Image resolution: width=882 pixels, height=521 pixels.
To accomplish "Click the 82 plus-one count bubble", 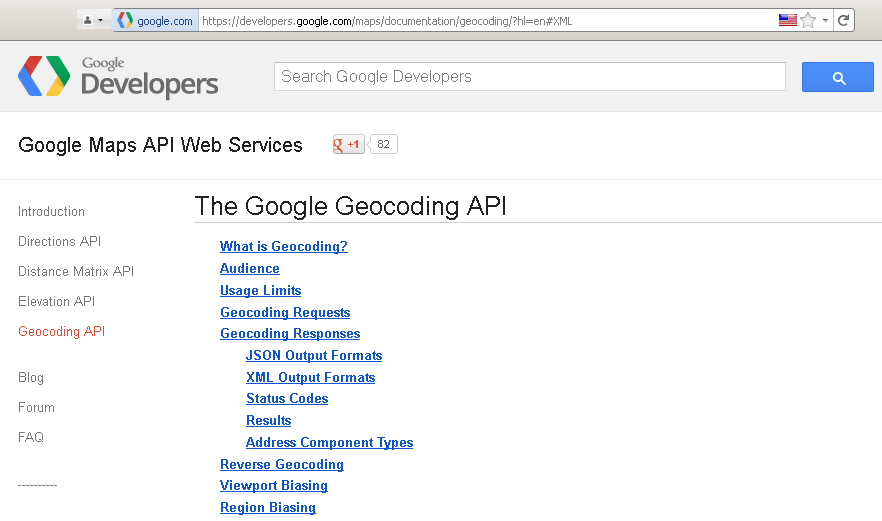I will point(383,145).
